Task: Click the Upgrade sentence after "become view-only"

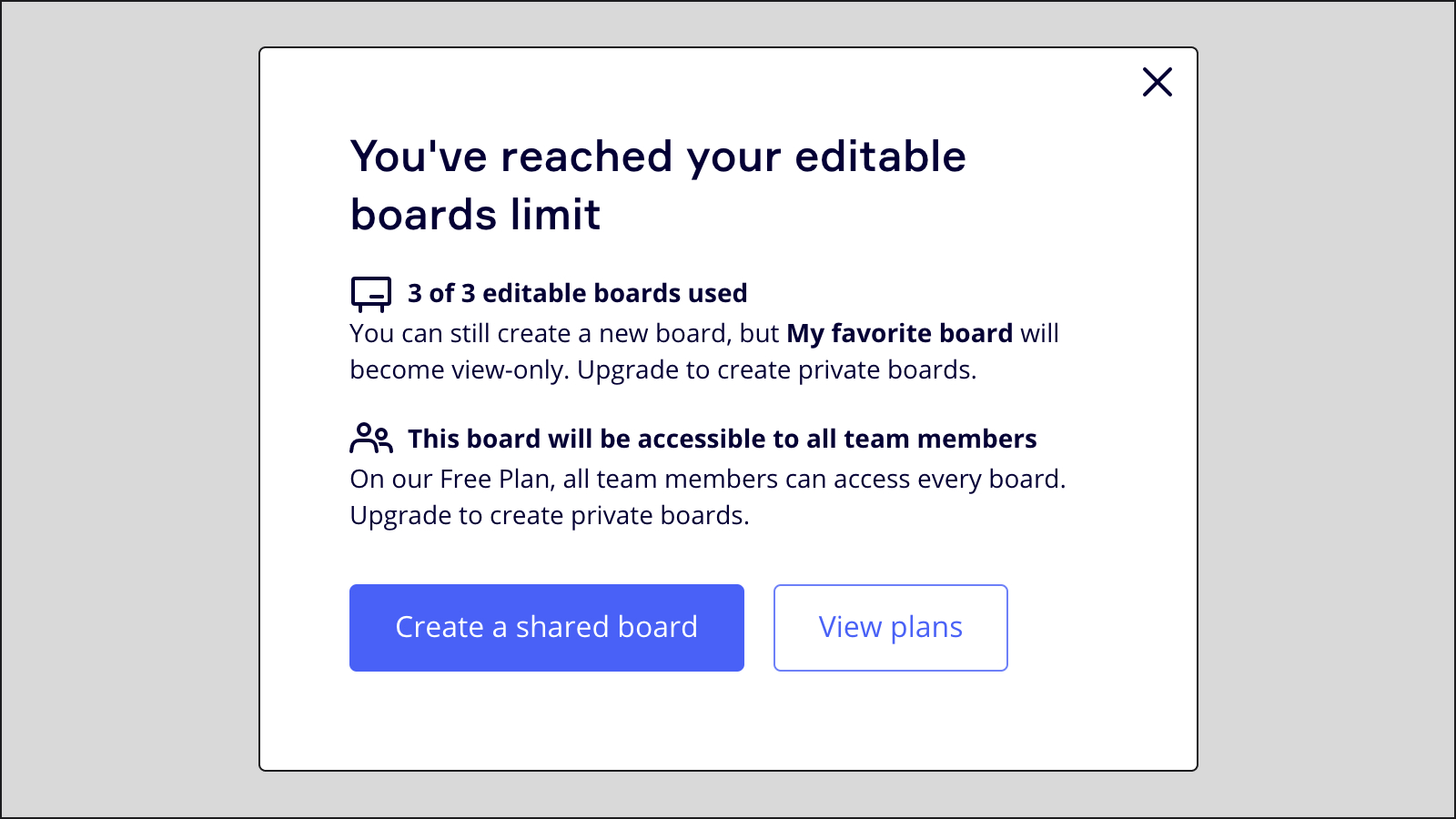Action: coord(776,370)
